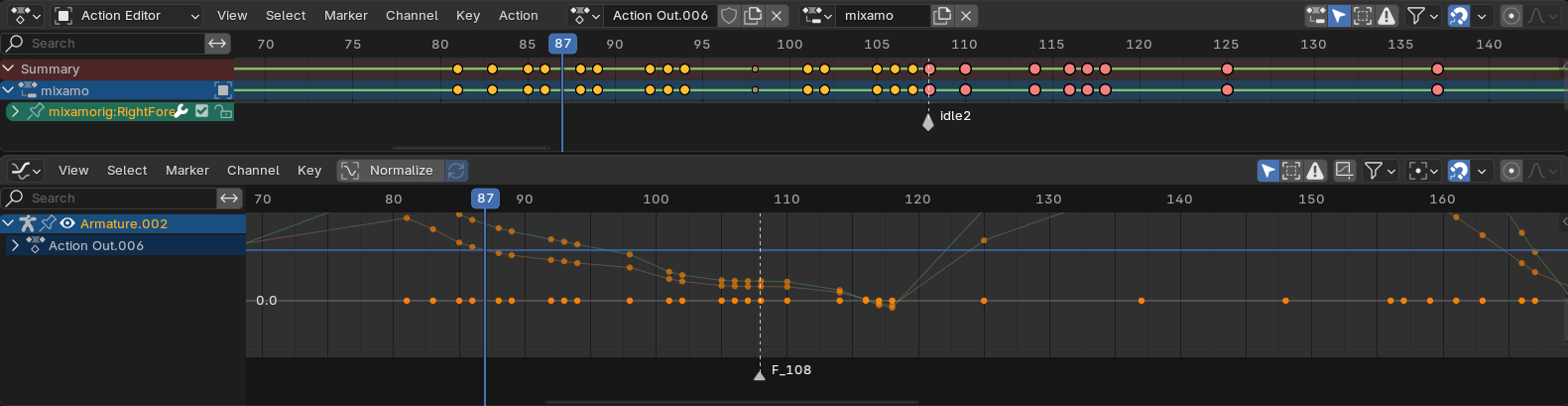Select the F_108 marker in Graph Editor
1568x406 pixels.
pyautogui.click(x=760, y=374)
